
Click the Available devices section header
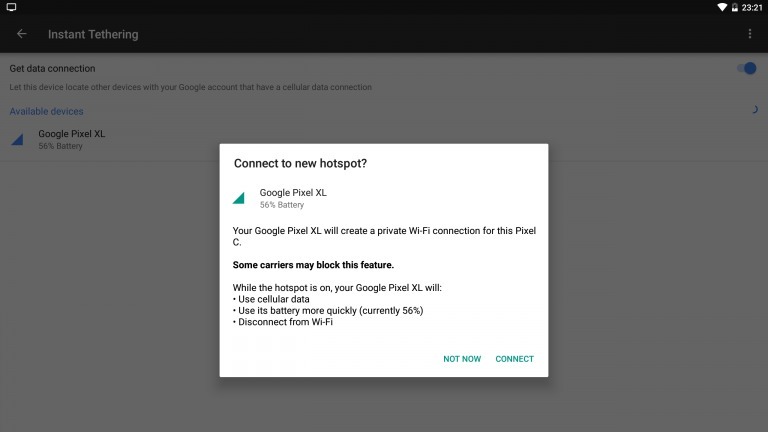pyautogui.click(x=47, y=111)
